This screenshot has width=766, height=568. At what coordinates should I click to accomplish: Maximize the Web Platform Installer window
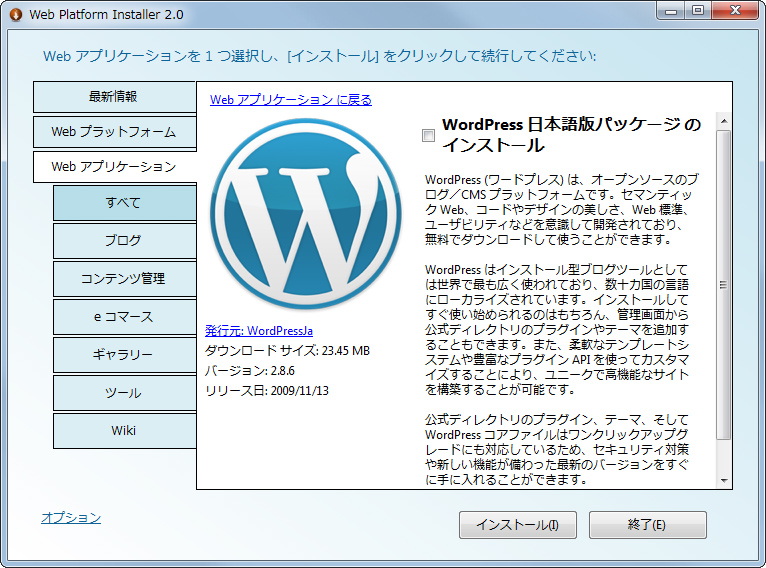click(698, 11)
